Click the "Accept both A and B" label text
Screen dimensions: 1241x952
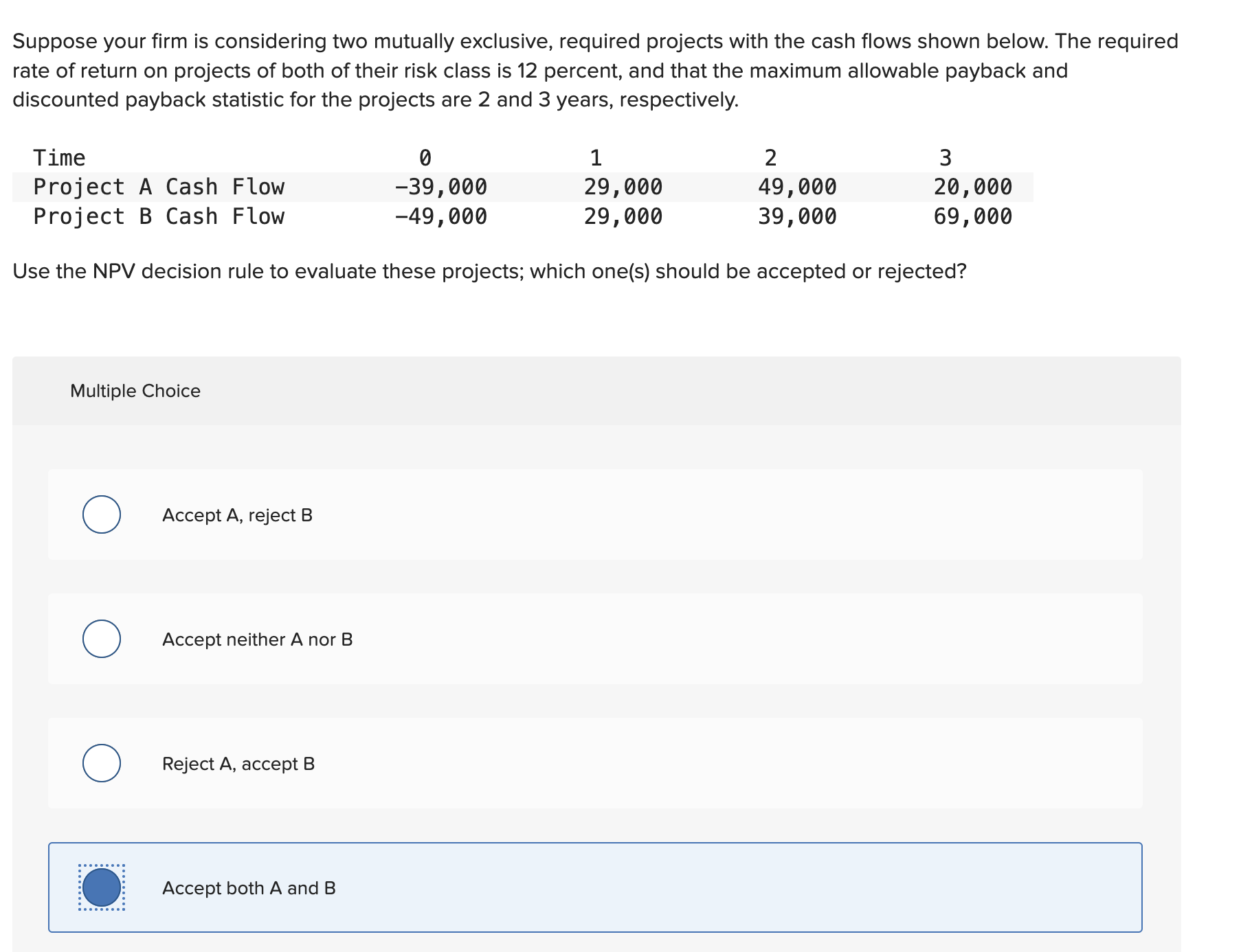(x=248, y=888)
